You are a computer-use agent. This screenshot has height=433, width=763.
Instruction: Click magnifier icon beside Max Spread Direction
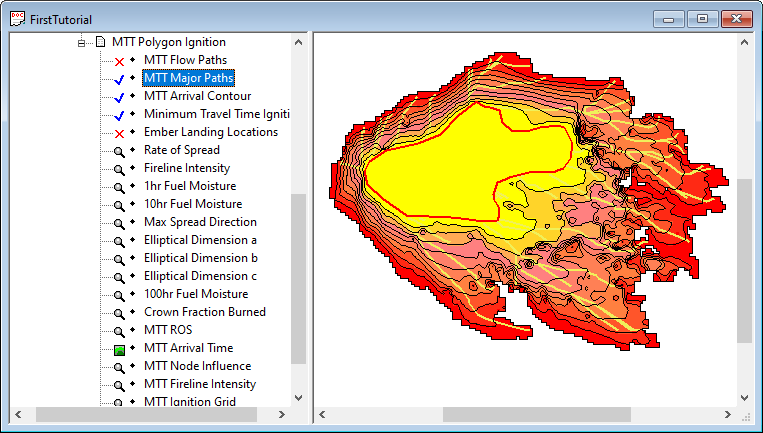[x=119, y=223]
